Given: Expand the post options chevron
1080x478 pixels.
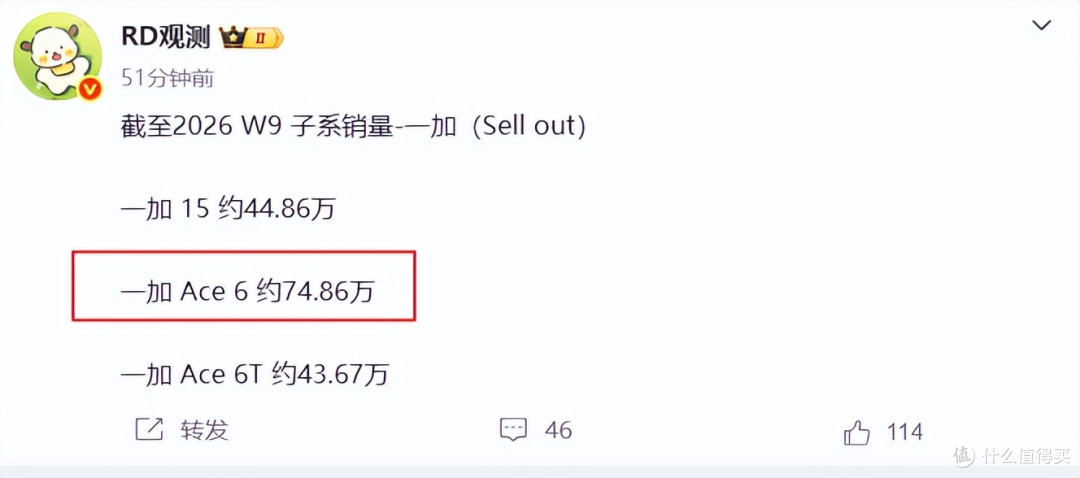Looking at the screenshot, I should 1041,26.
